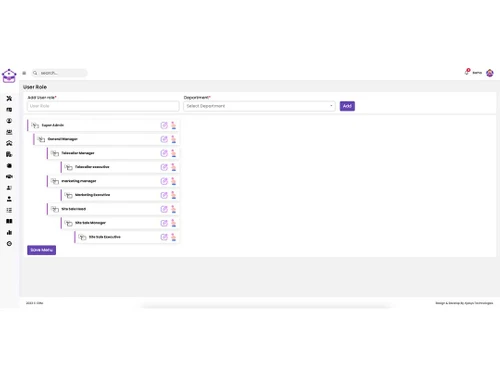Open the map icon in sidebar
The height and width of the screenshot is (375, 500).
9,110
